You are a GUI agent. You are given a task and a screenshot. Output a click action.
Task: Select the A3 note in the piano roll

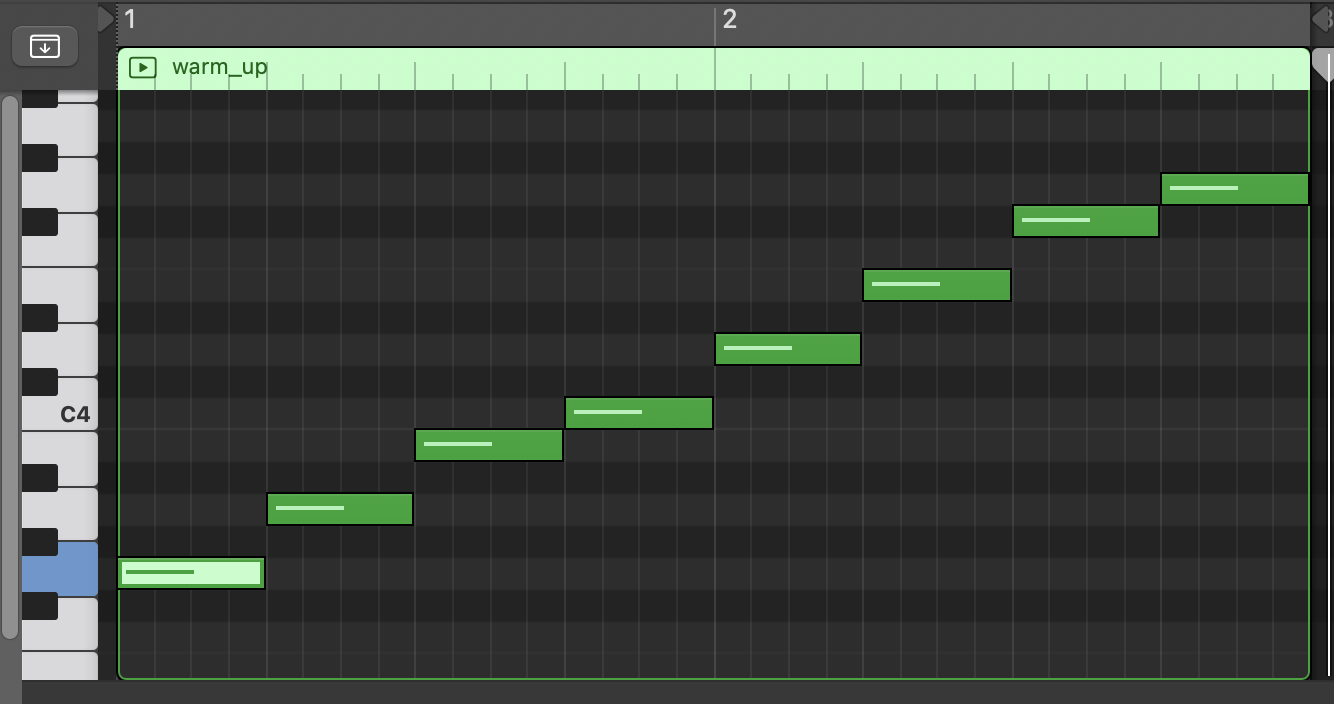(340, 509)
